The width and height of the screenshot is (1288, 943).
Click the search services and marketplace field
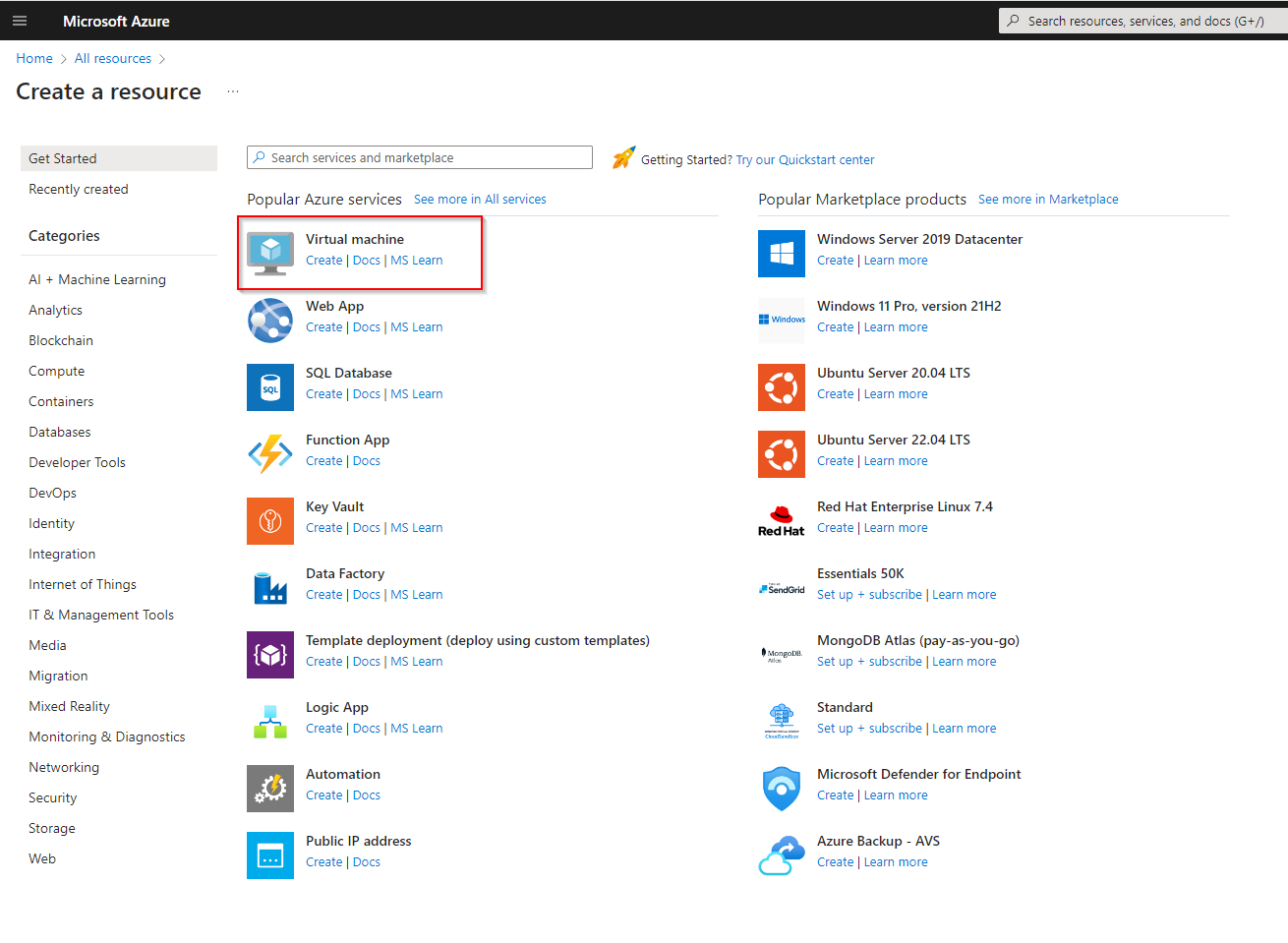pyautogui.click(x=419, y=157)
